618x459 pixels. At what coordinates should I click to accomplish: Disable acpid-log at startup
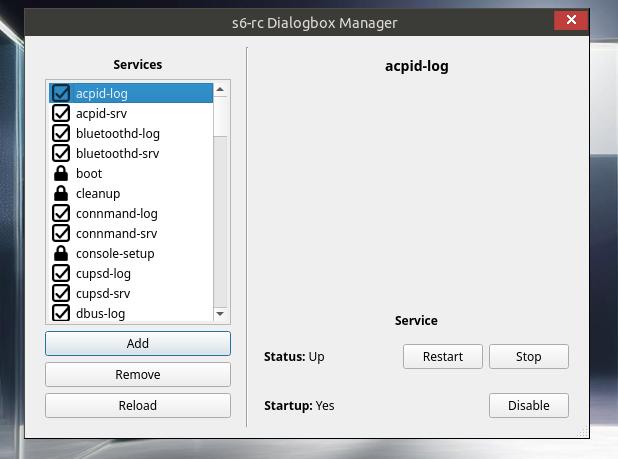point(529,405)
